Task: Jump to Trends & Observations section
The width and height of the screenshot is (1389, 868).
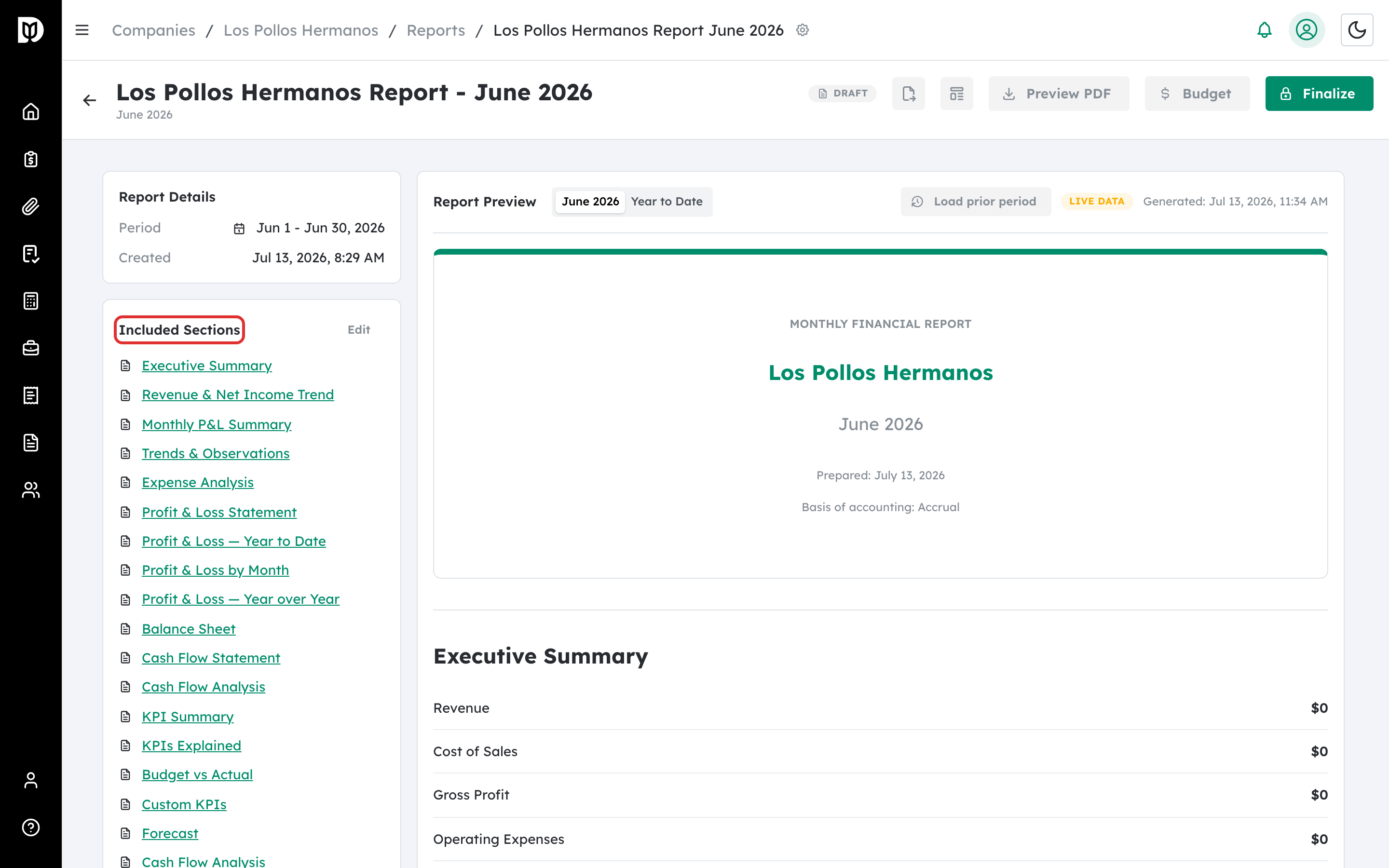Action: coord(215,453)
